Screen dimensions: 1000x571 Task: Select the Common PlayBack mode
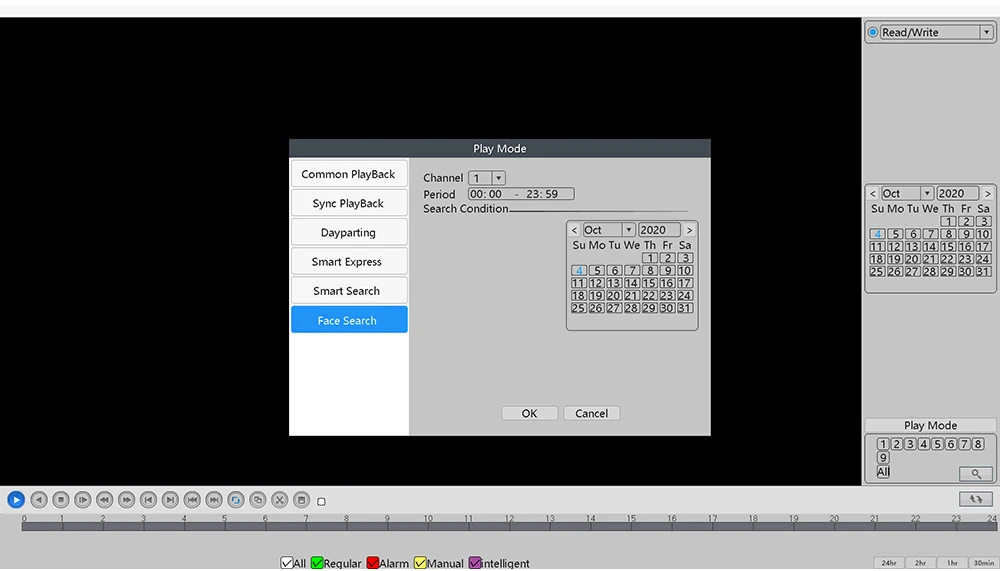pyautogui.click(x=349, y=174)
